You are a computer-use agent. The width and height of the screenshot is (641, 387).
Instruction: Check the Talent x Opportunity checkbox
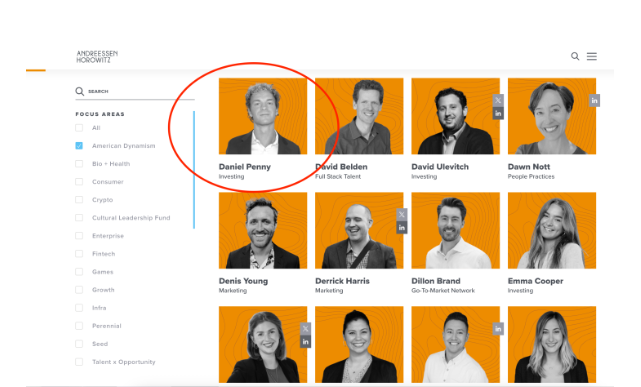pos(79,362)
